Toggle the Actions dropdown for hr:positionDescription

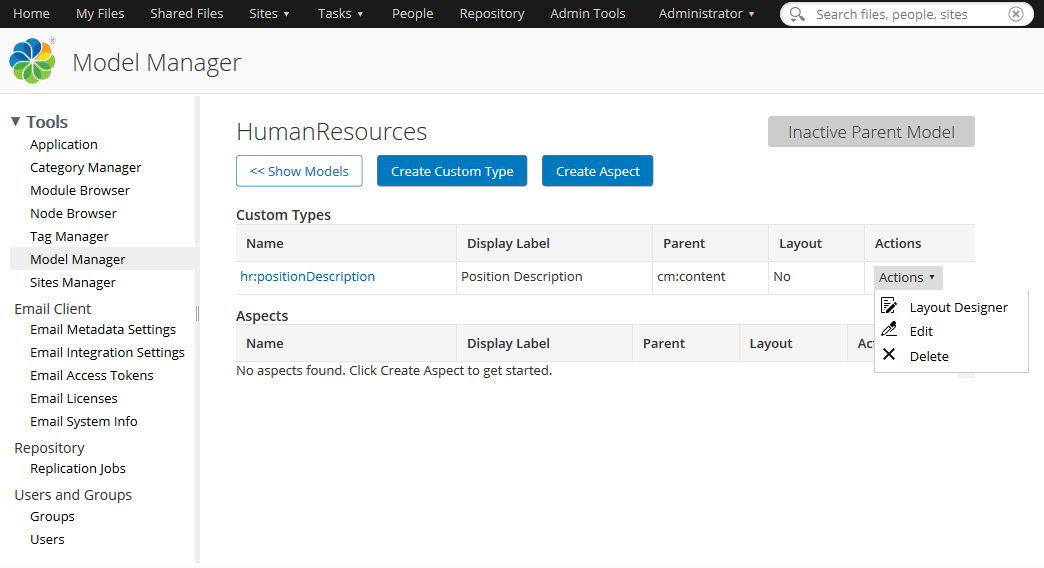tap(908, 277)
